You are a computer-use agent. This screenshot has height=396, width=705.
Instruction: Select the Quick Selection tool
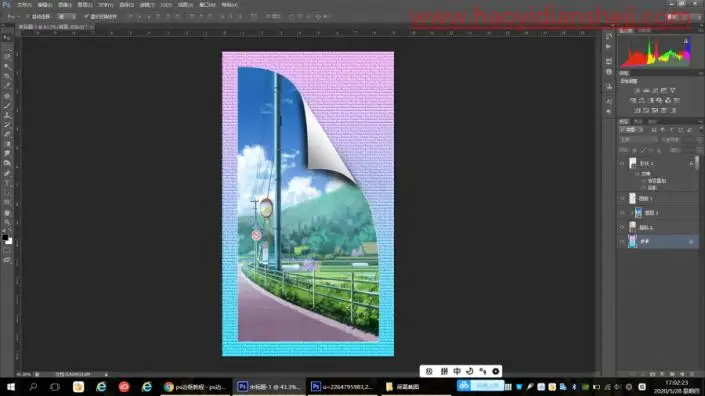pos(7,67)
